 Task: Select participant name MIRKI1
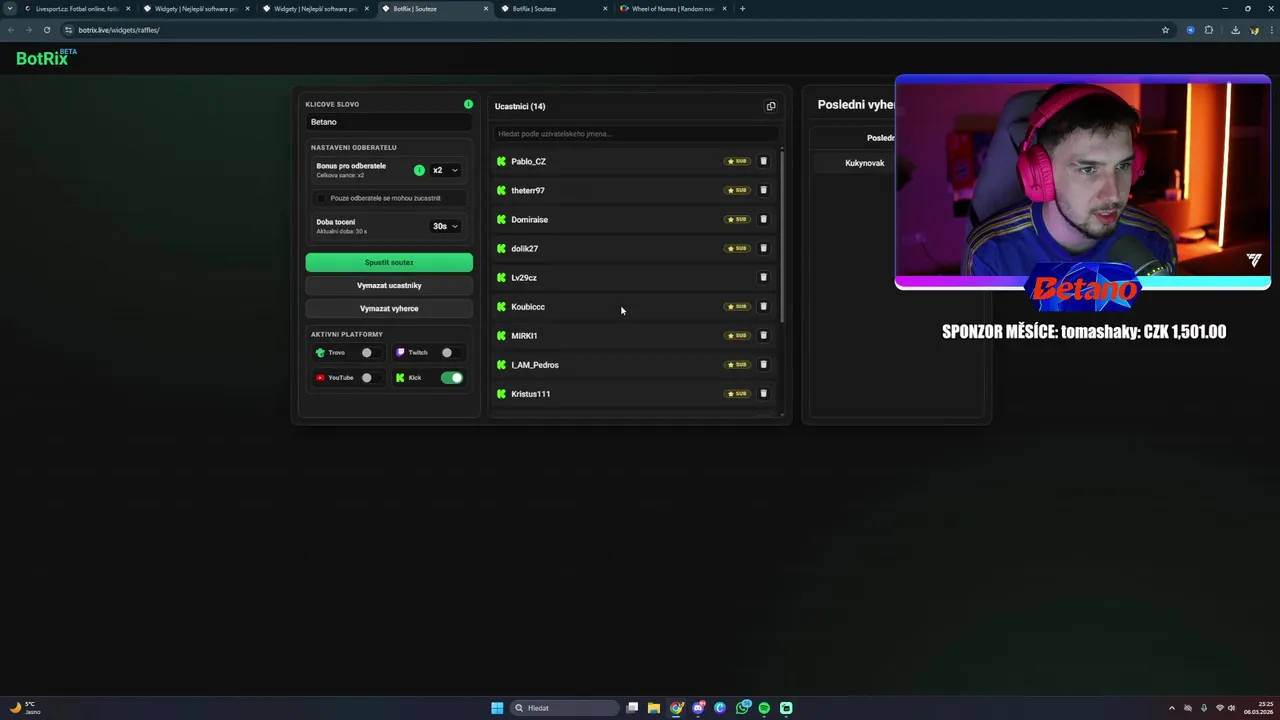(x=524, y=335)
